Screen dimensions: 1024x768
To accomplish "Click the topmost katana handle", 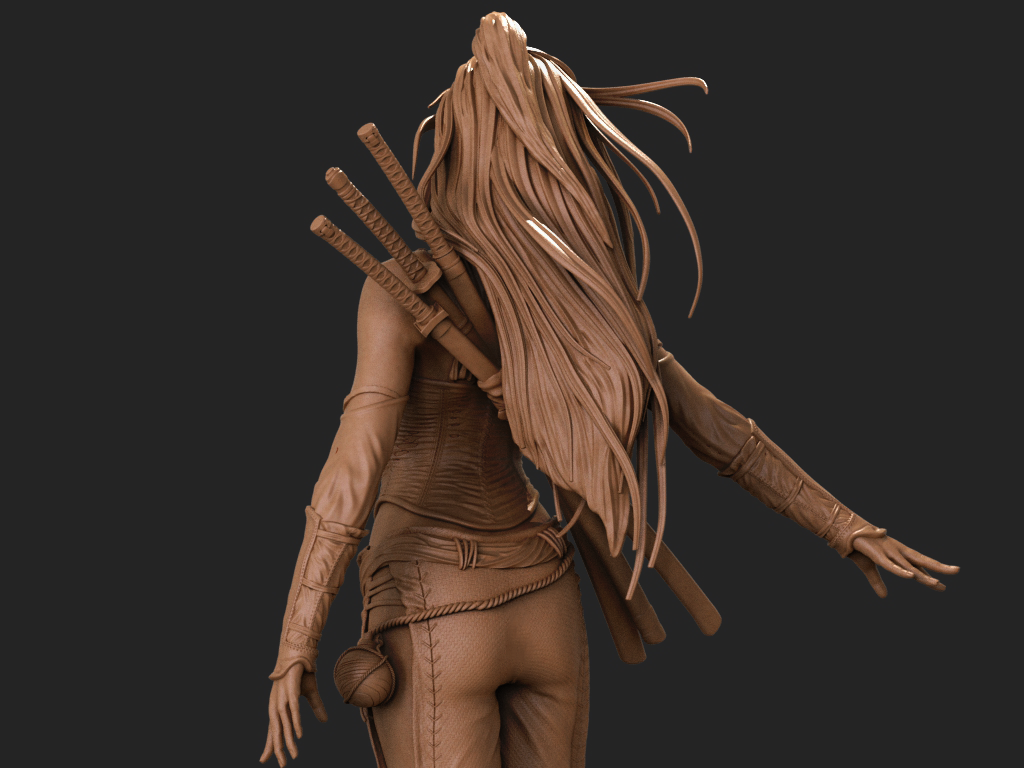I will point(396,175).
